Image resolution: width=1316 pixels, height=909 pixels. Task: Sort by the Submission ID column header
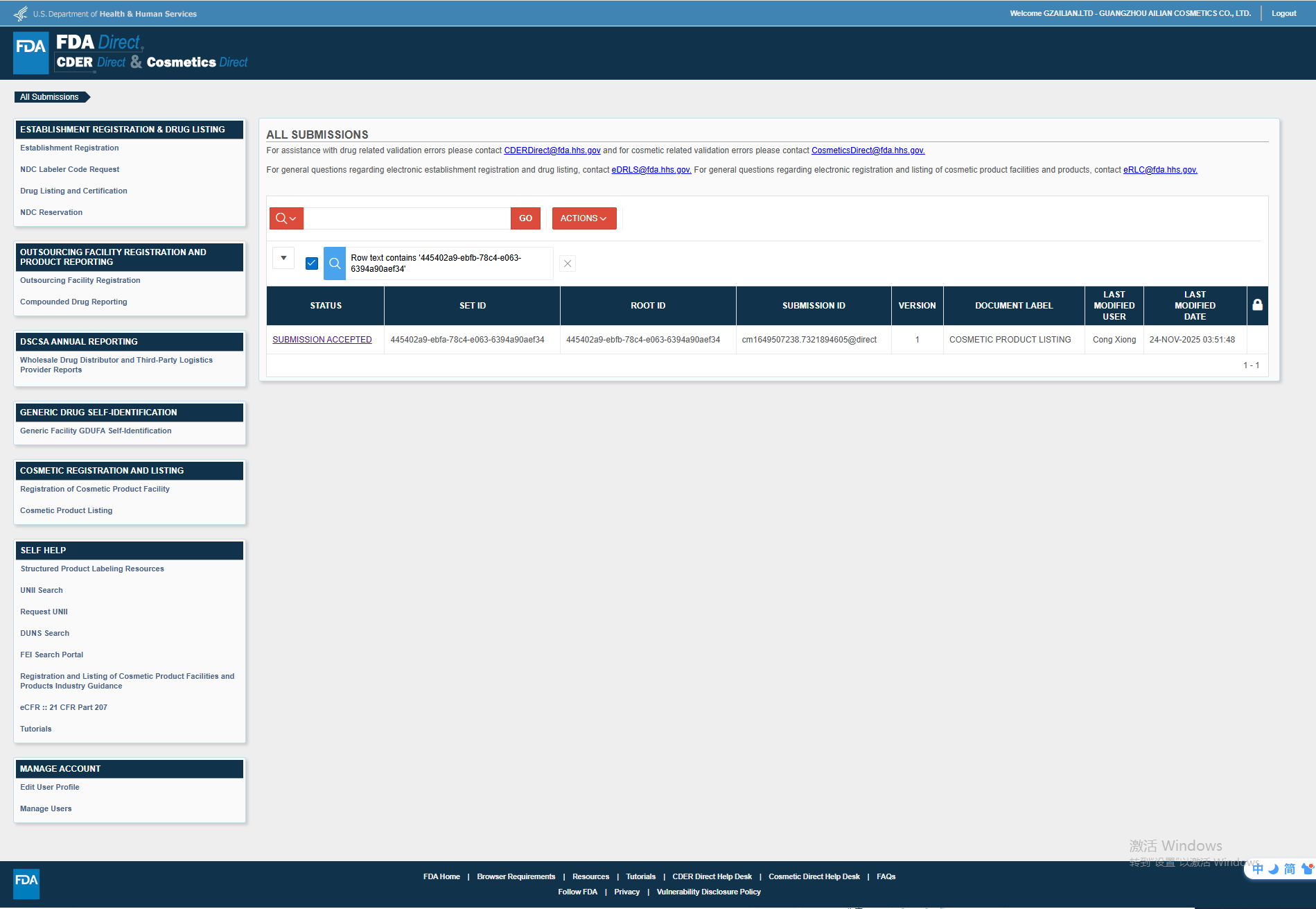[x=813, y=306]
